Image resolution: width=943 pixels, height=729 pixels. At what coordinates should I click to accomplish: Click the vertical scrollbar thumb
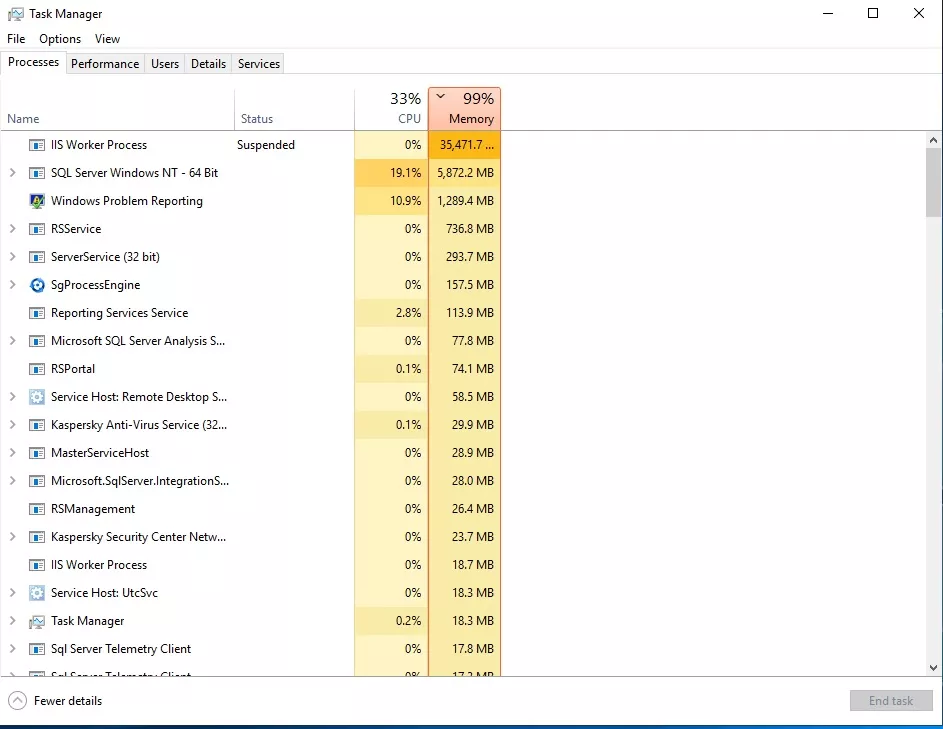[x=933, y=182]
